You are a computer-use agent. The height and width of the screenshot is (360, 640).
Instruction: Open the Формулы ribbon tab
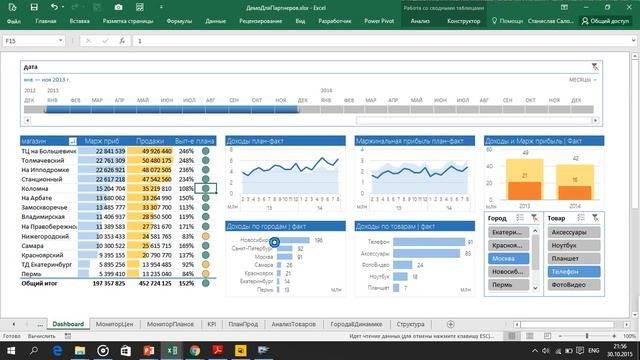[179, 21]
